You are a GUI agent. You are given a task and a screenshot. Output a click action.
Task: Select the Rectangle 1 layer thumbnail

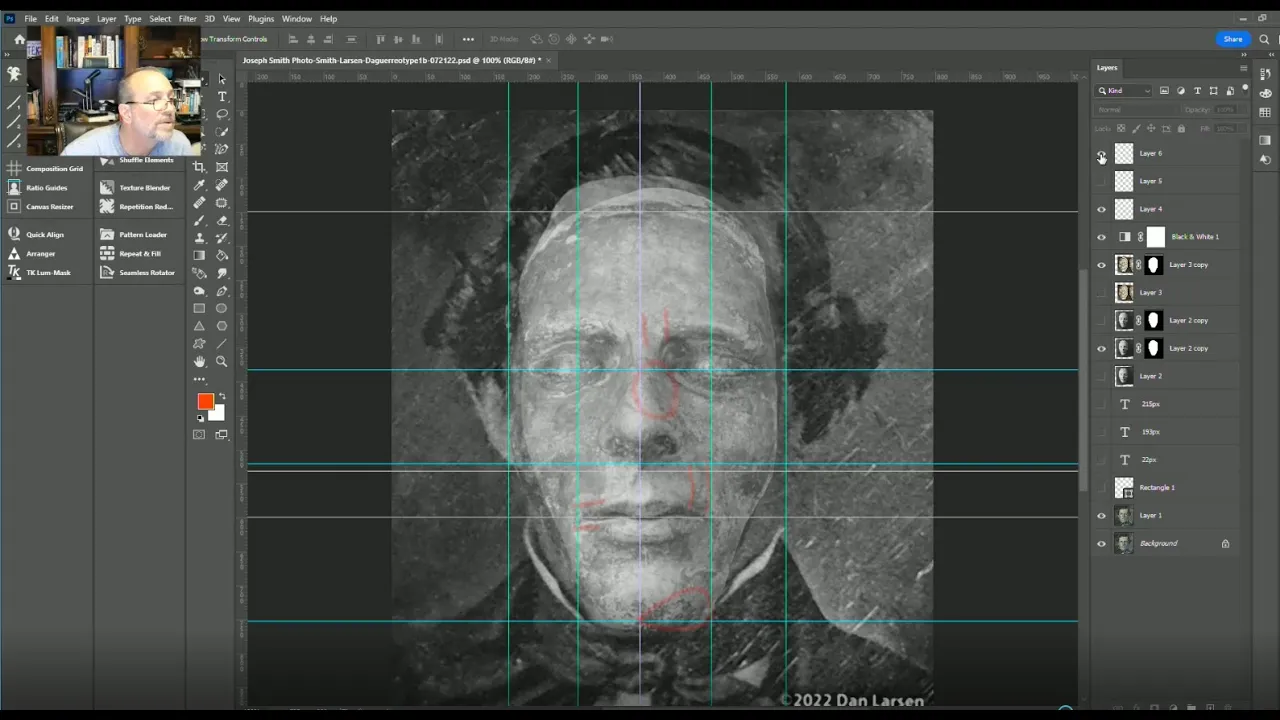[x=1124, y=487]
